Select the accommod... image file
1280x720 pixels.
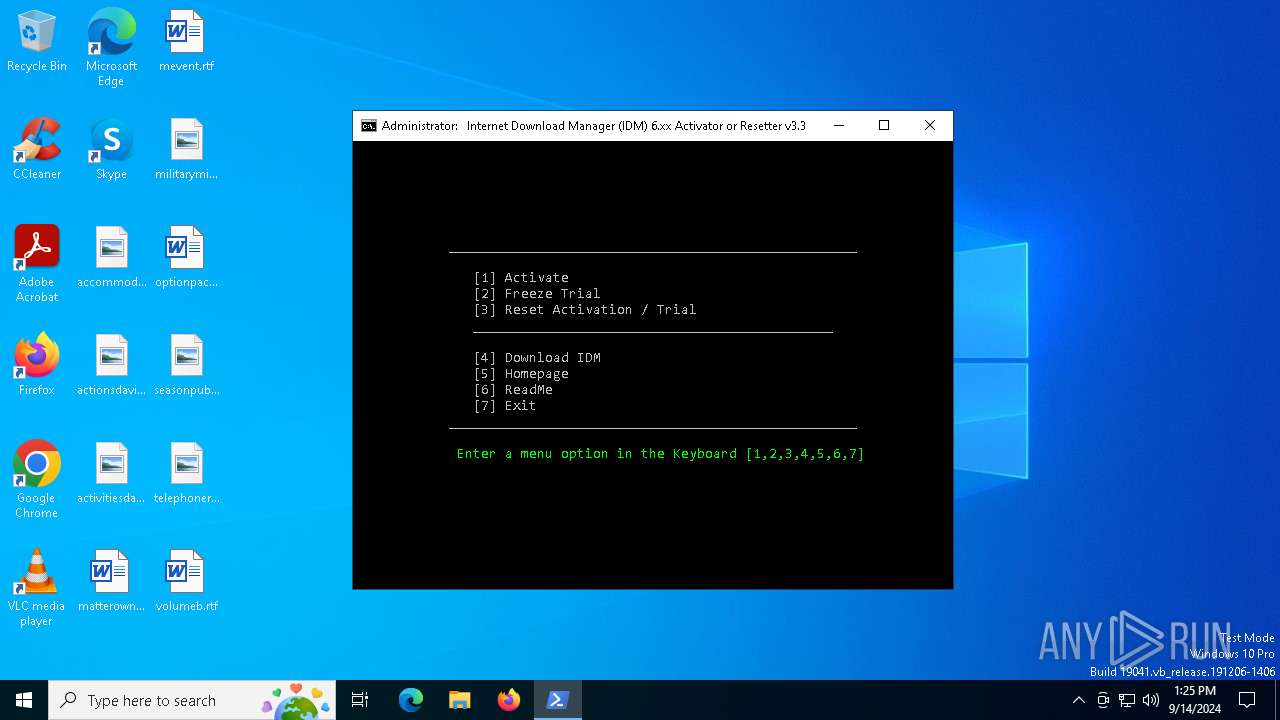pos(111,258)
